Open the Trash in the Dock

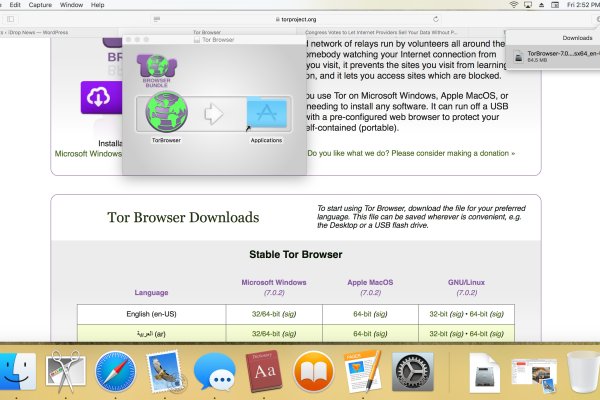(x=580, y=372)
